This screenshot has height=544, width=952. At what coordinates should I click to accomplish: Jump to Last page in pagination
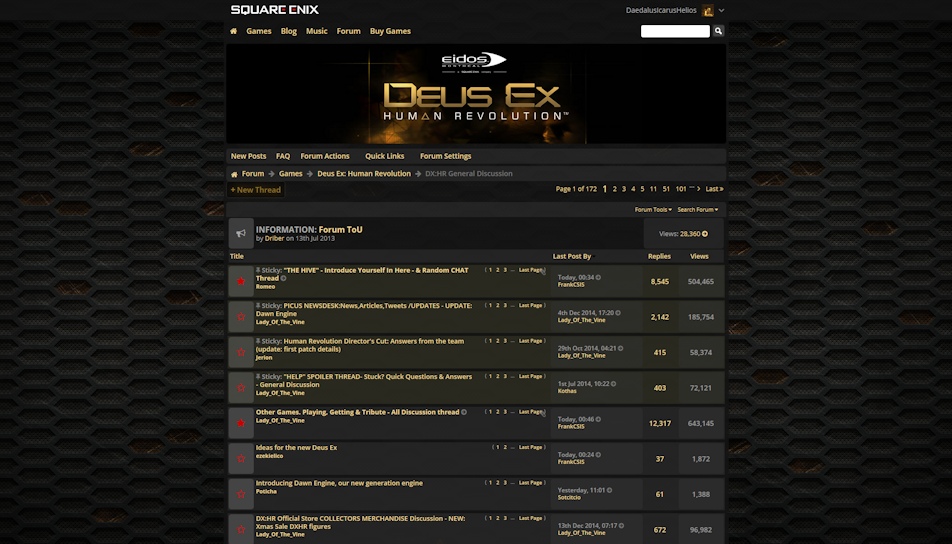click(715, 189)
